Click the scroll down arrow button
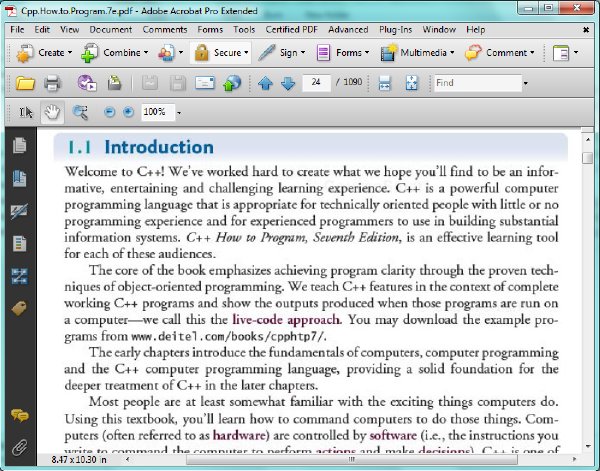The image size is (600, 471). [587, 446]
